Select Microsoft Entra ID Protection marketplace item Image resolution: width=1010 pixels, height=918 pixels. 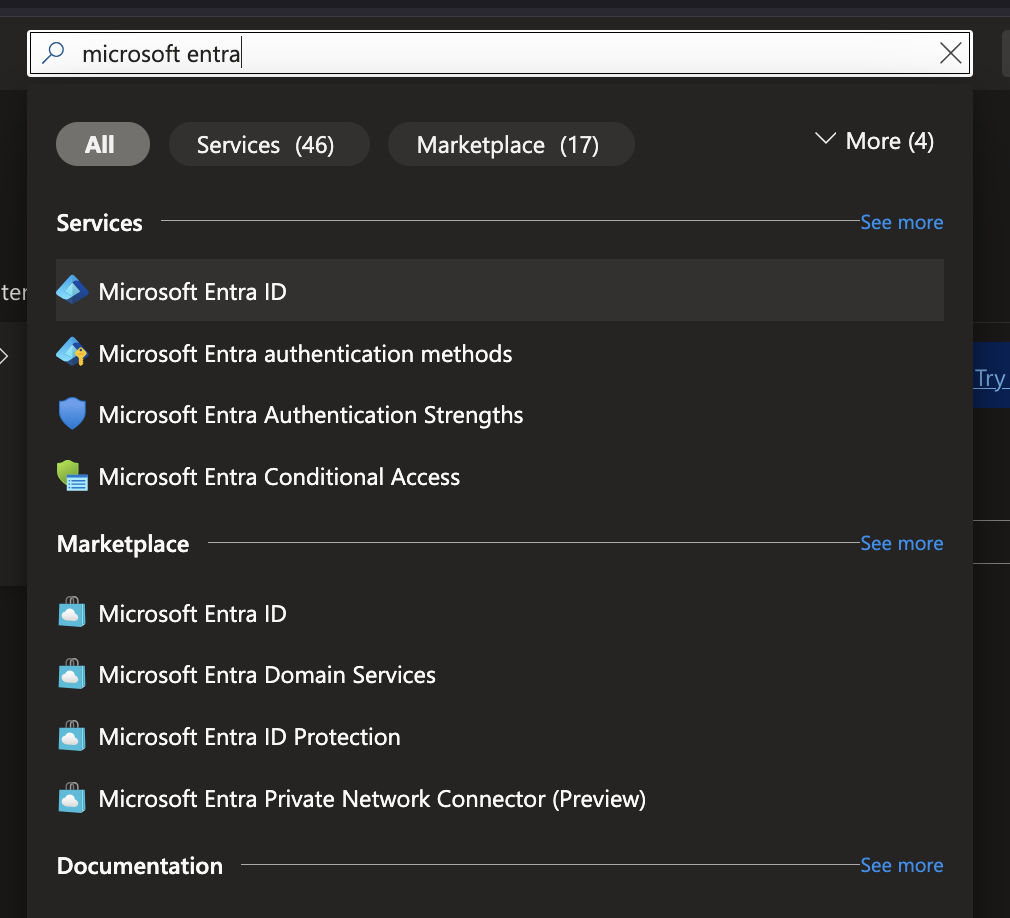(248, 737)
